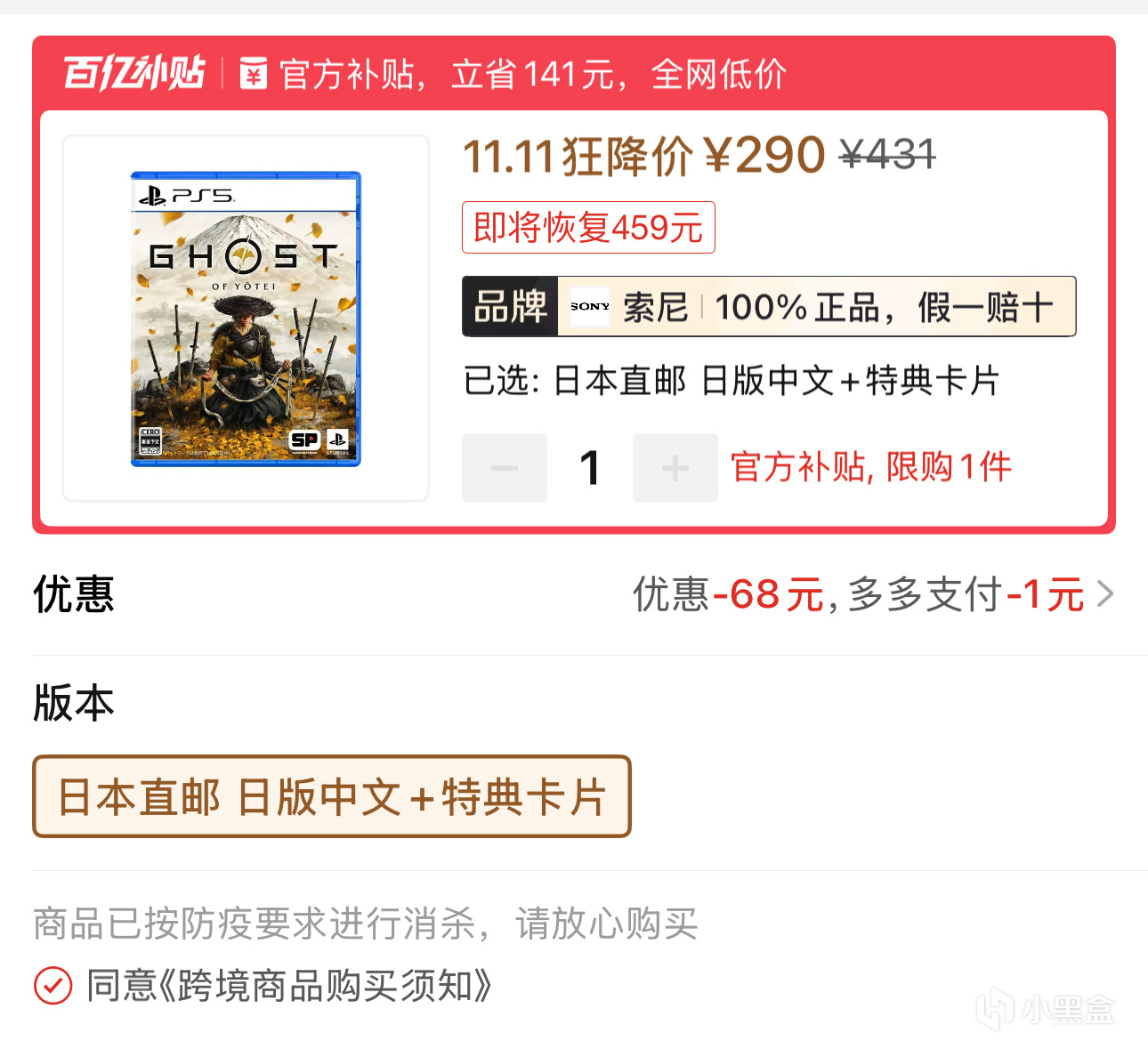Click the 即将恢复459元 price tag
Image resolution: width=1148 pixels, height=1057 pixels.
click(x=588, y=228)
